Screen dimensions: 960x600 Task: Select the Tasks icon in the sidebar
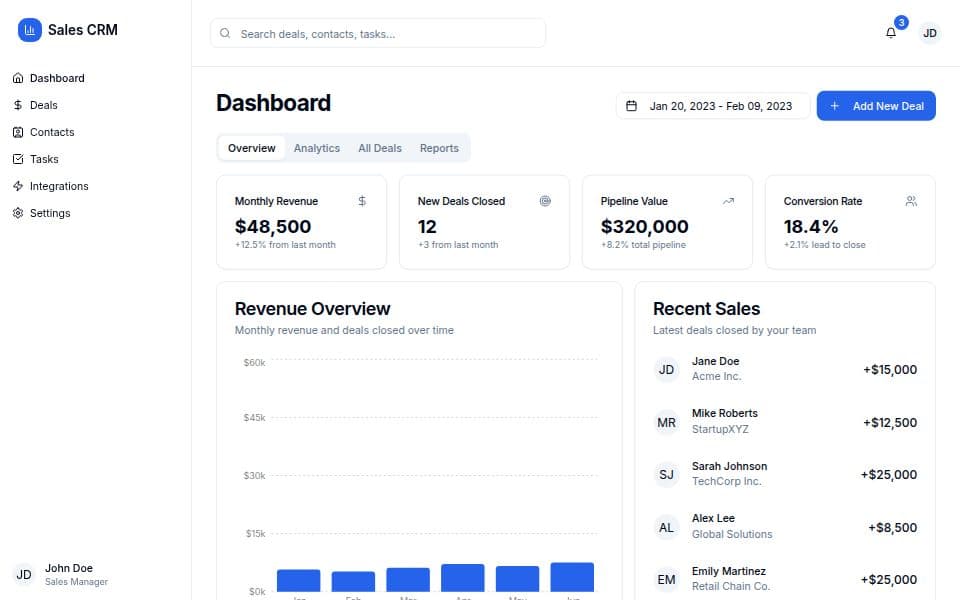pyautogui.click(x=20, y=159)
